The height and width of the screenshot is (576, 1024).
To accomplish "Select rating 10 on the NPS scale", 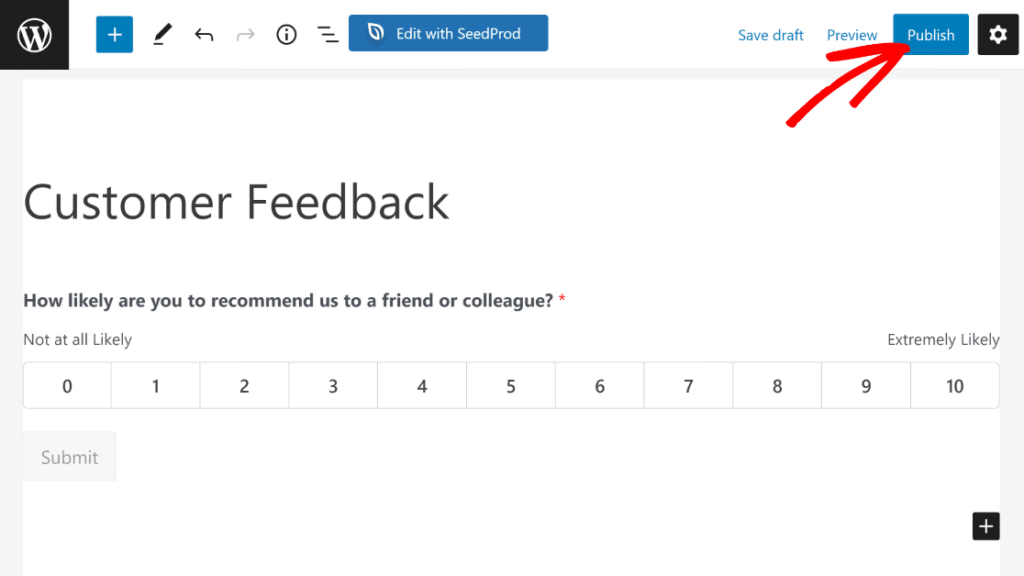I will [954, 385].
